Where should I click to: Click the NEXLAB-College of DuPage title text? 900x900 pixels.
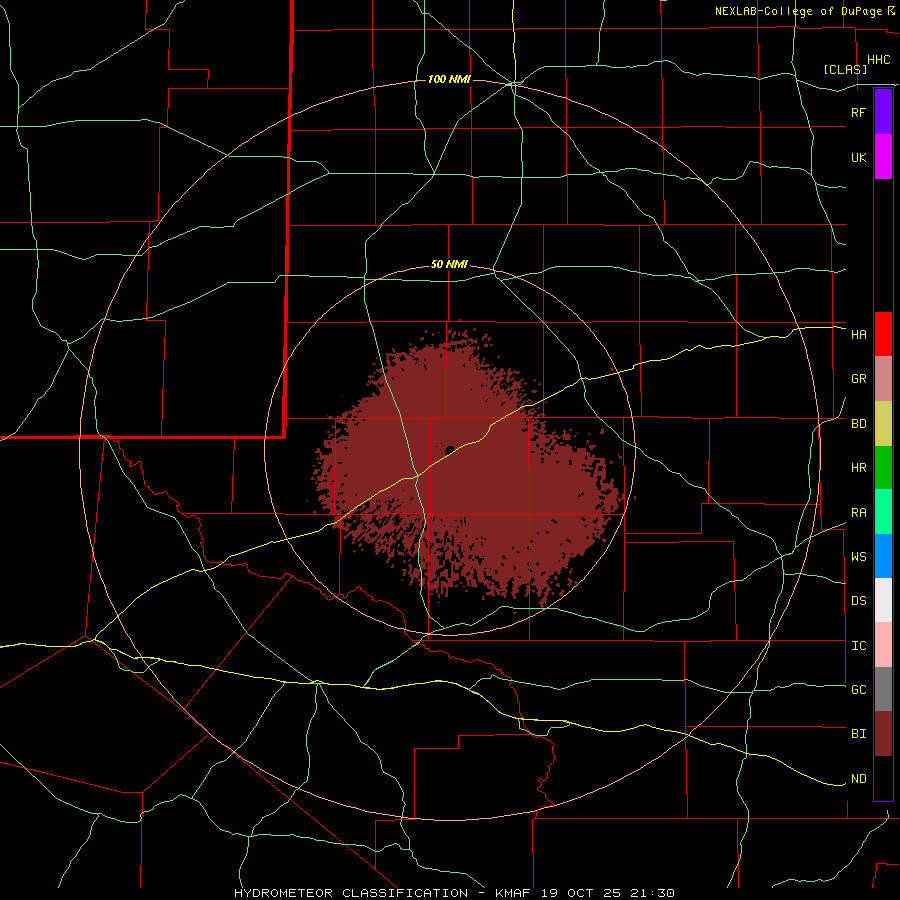point(798,11)
